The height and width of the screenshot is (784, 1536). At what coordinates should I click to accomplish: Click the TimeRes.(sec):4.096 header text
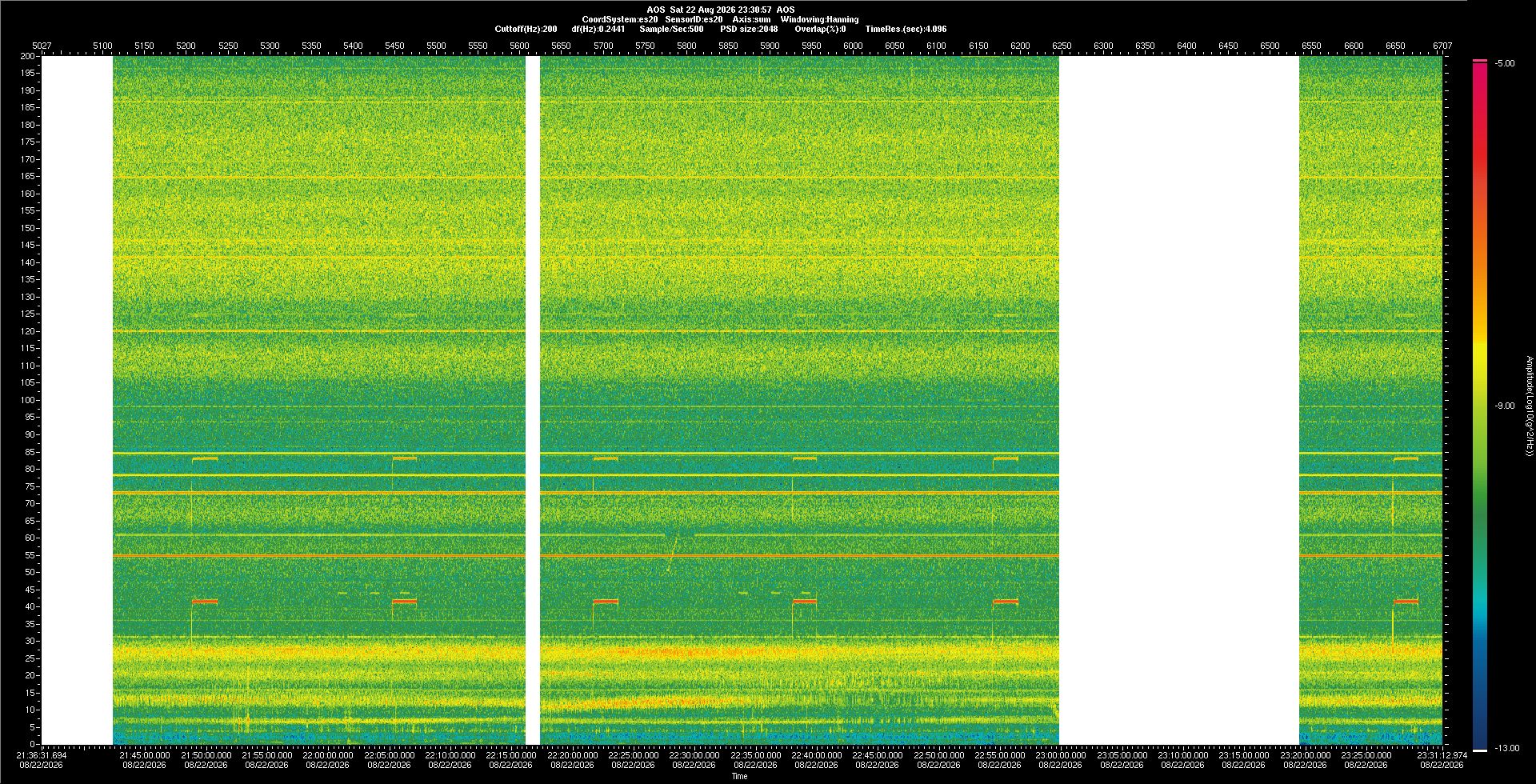point(906,29)
